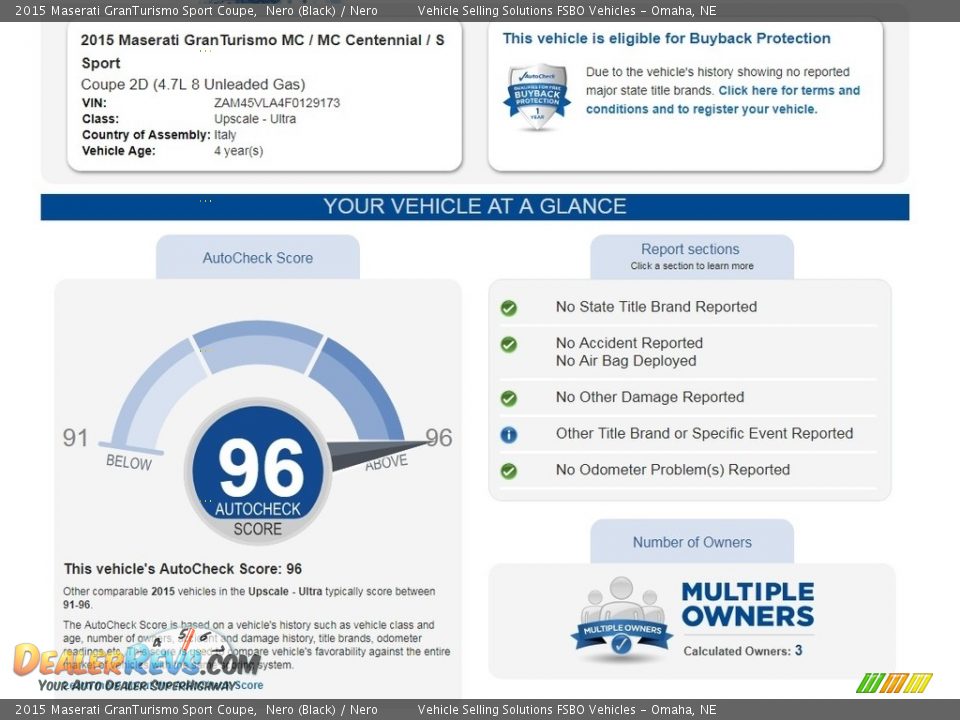Viewport: 960px width, 720px height.
Task: Click the AutoCheck score gauge arc
Action: pyautogui.click(x=258, y=347)
